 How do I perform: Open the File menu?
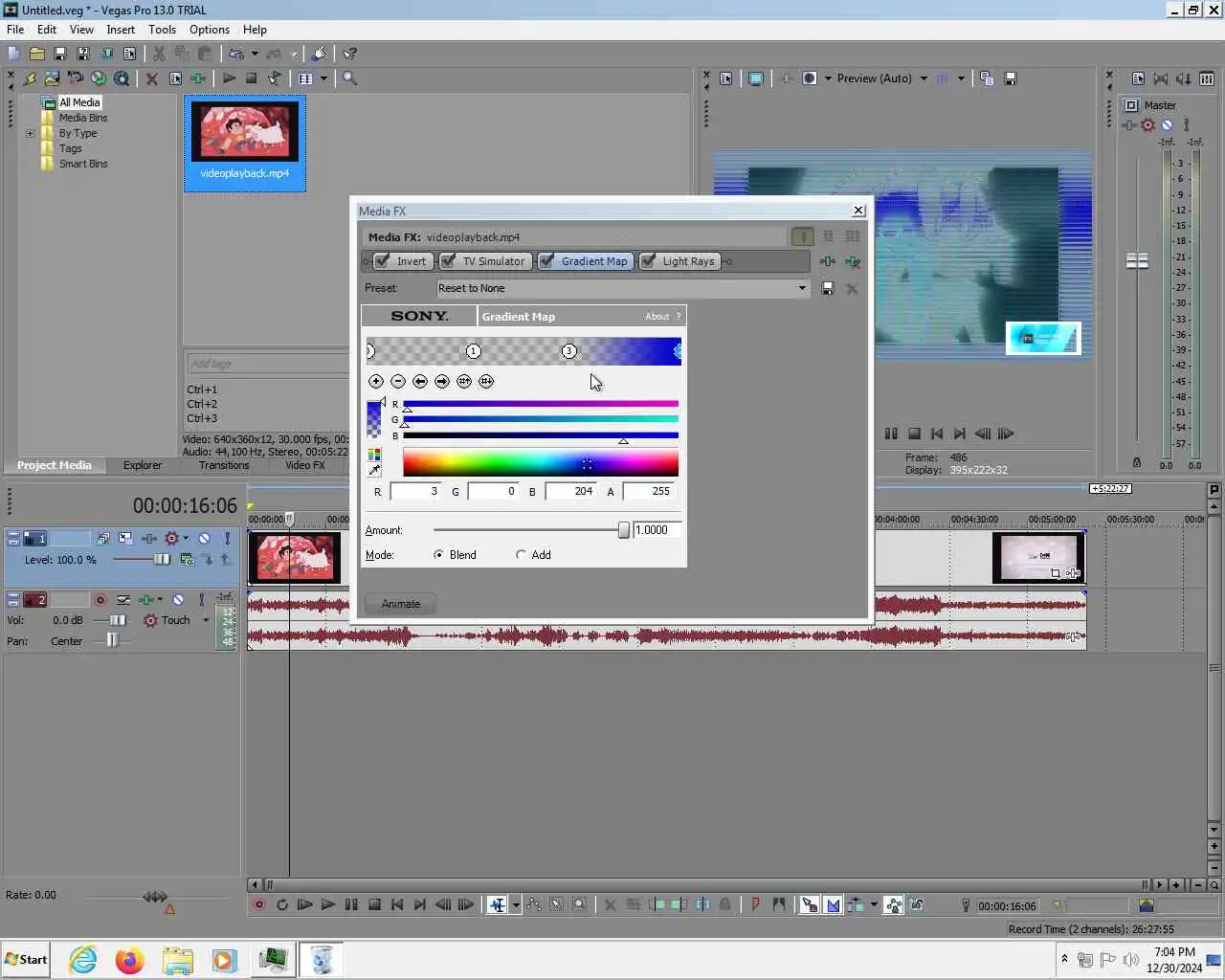point(15,30)
